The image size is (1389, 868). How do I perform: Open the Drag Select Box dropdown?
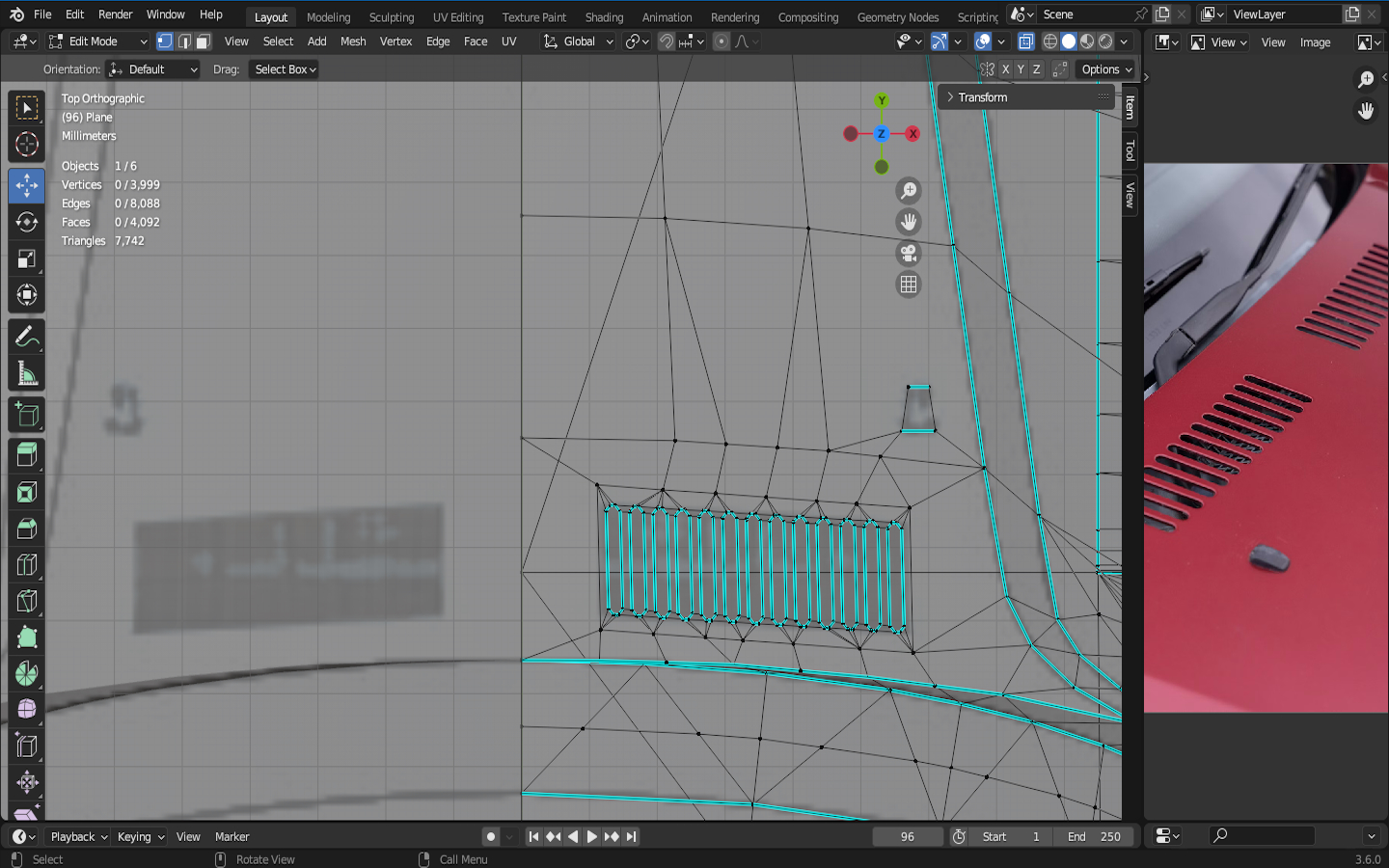tap(285, 69)
